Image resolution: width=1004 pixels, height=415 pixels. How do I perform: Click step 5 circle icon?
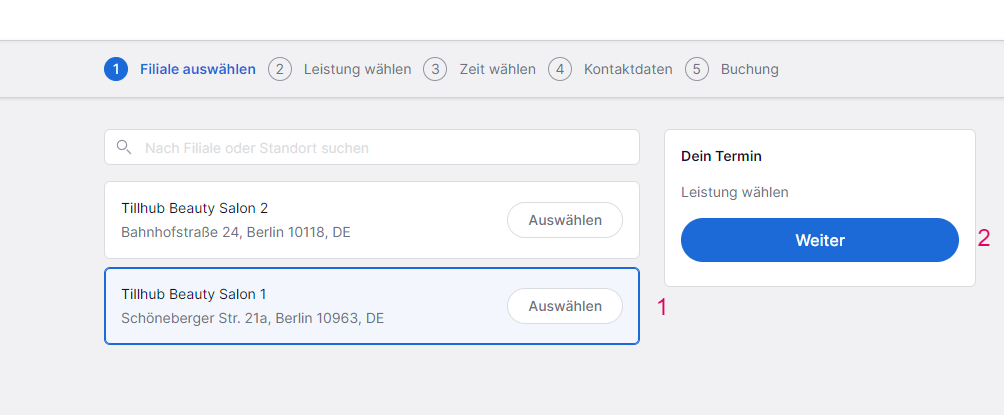(x=697, y=69)
